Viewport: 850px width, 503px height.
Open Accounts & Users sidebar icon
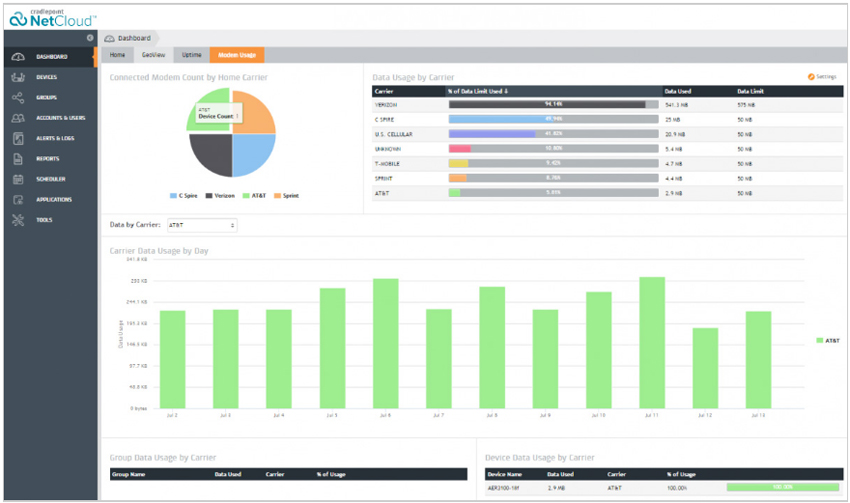18,118
